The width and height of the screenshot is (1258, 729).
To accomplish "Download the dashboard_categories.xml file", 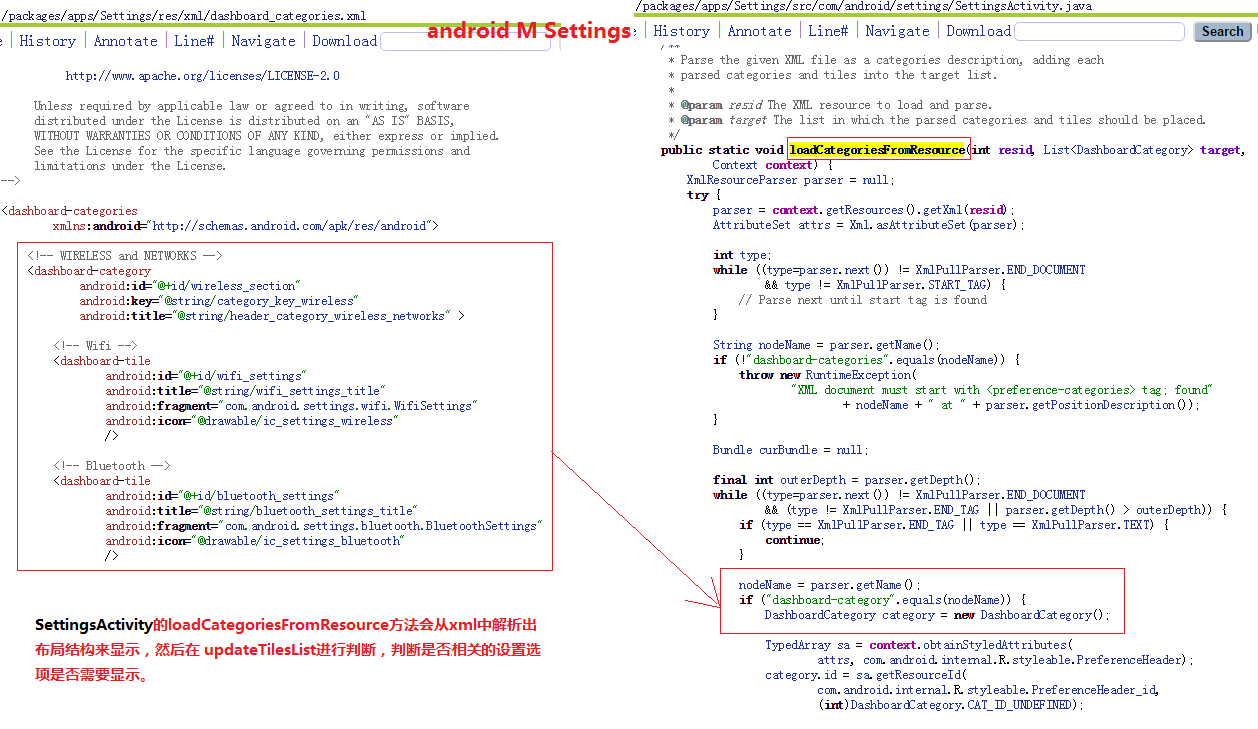I will pos(345,41).
